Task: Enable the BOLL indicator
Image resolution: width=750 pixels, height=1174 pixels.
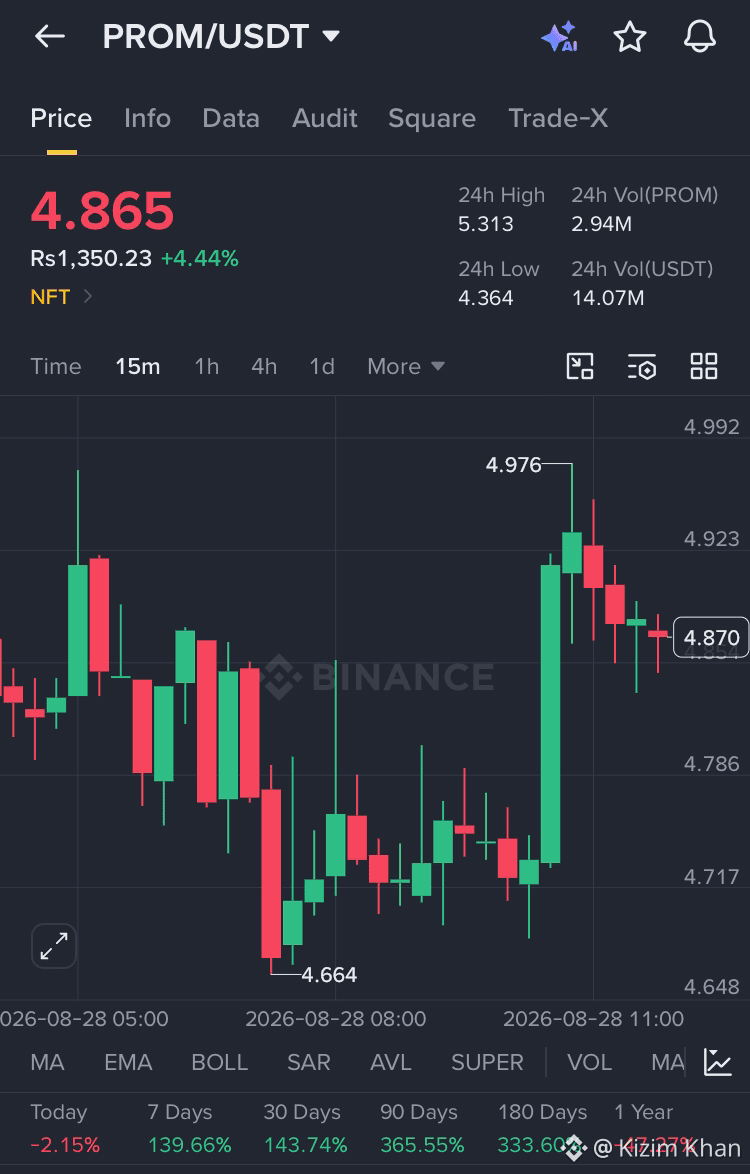Action: (219, 1062)
